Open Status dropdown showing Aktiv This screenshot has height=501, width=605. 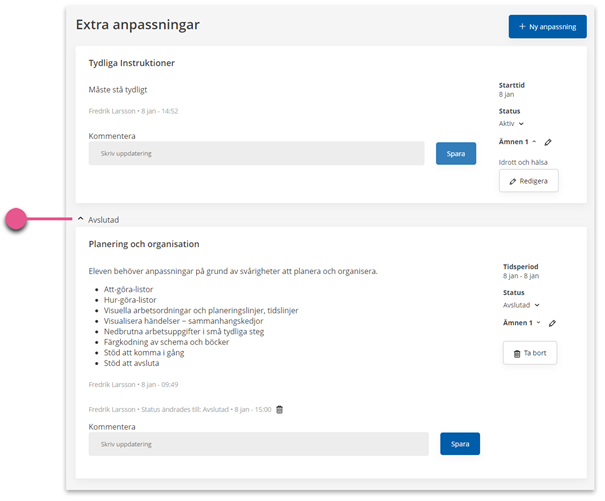point(511,124)
